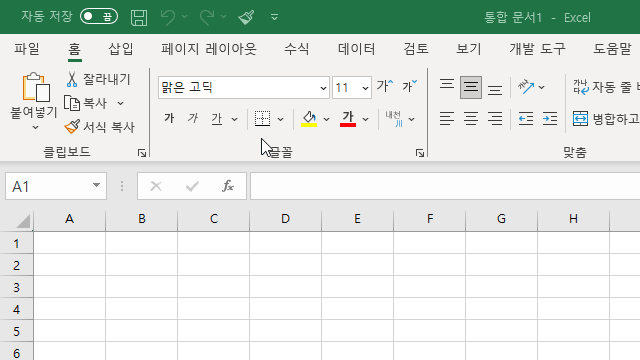Click the Save floppy disk icon
This screenshot has width=640, height=360.
[x=139, y=17]
